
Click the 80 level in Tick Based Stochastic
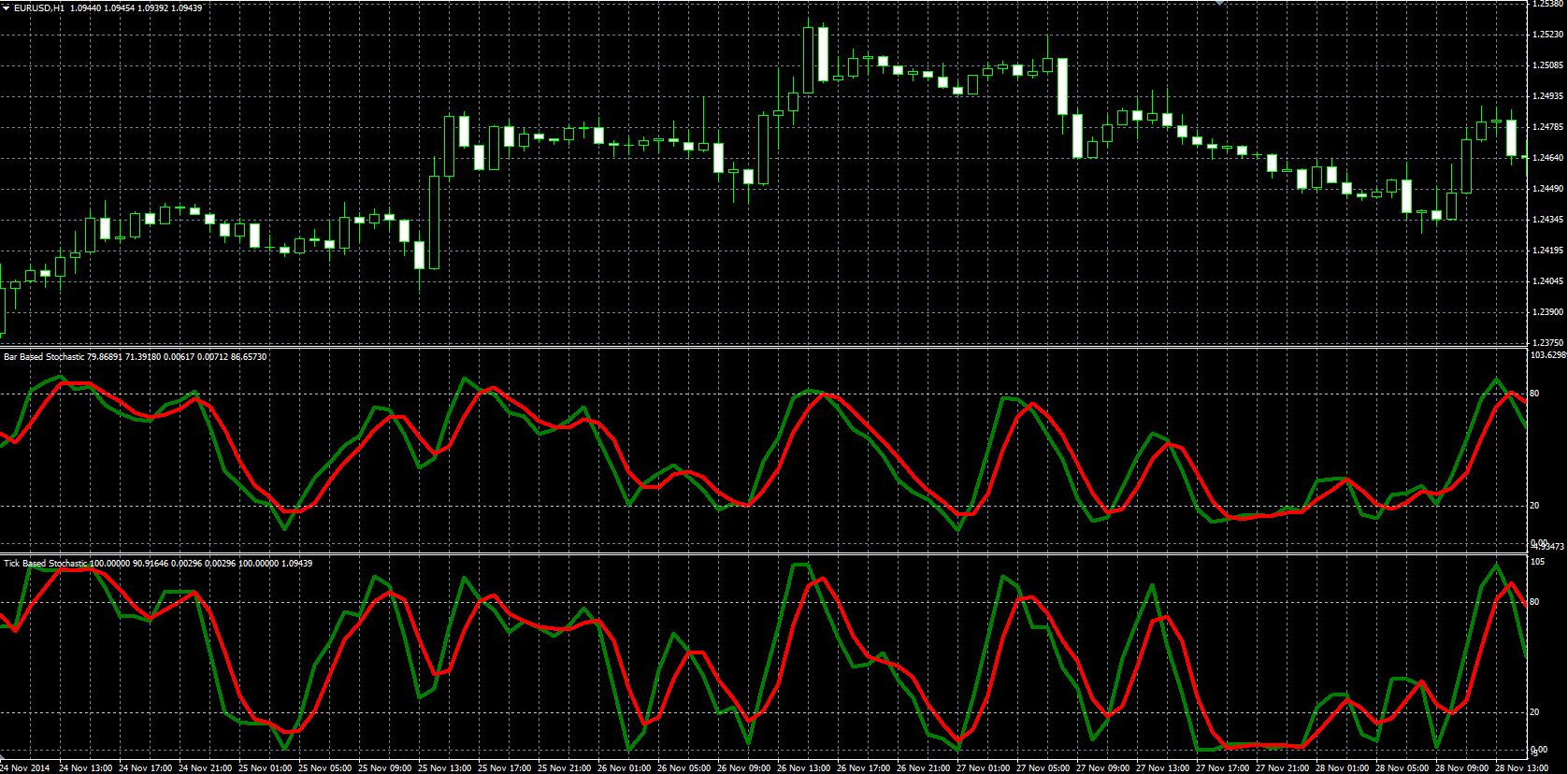click(x=1534, y=602)
